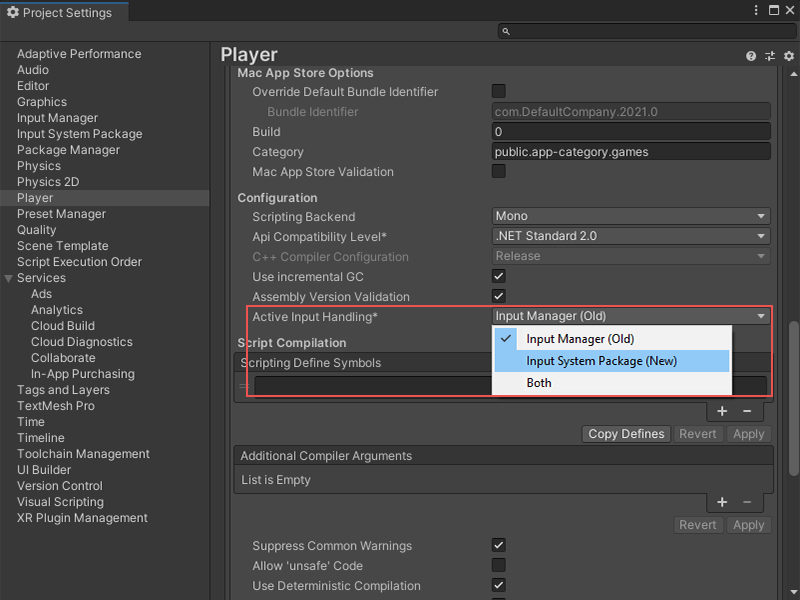The image size is (800, 600).
Task: Collapse the Services tree section
Action: coord(9,278)
